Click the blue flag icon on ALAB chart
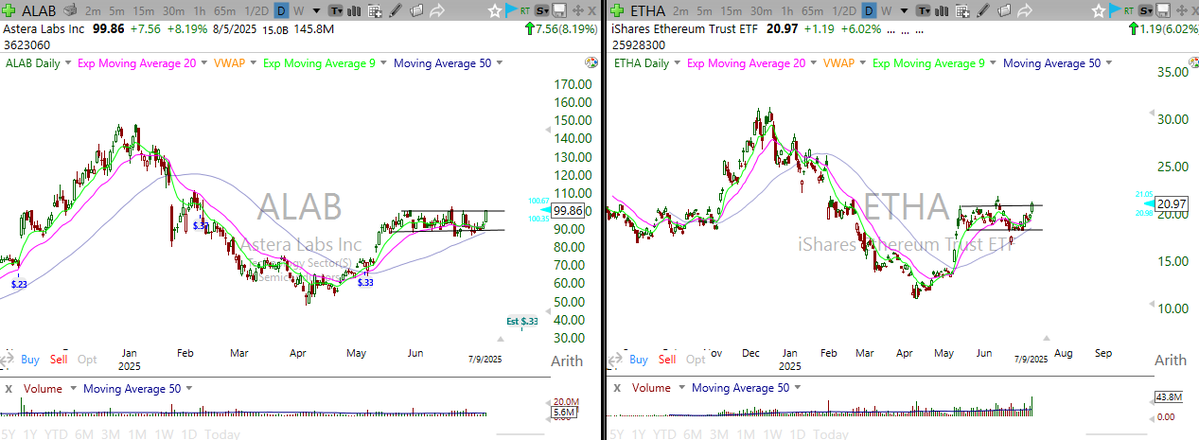Viewport: 1199px width, 440px height. pyautogui.click(x=511, y=10)
